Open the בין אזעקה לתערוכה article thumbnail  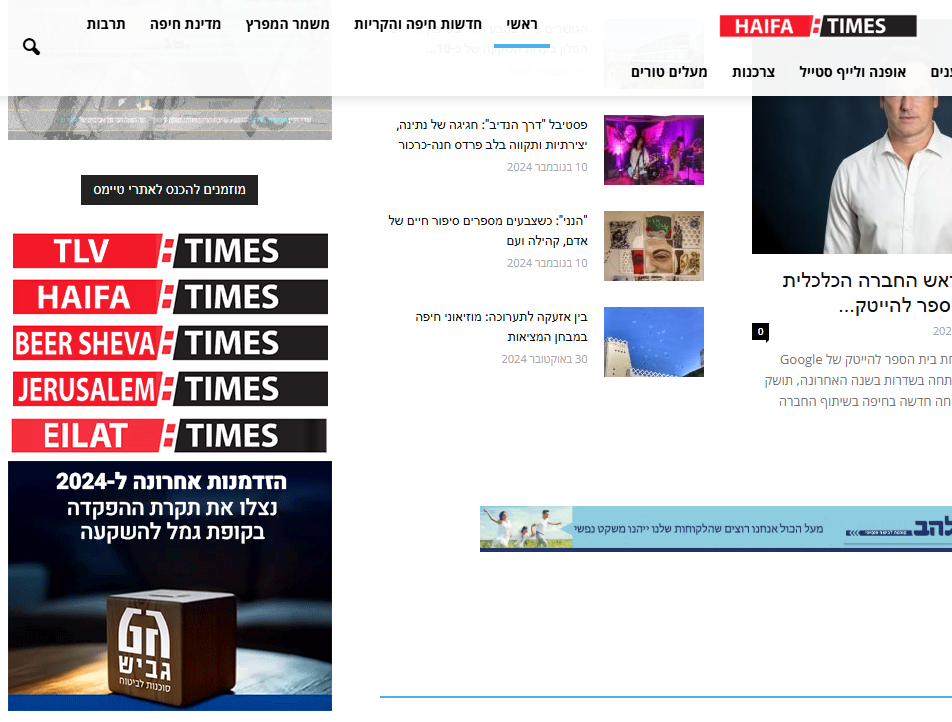point(654,342)
